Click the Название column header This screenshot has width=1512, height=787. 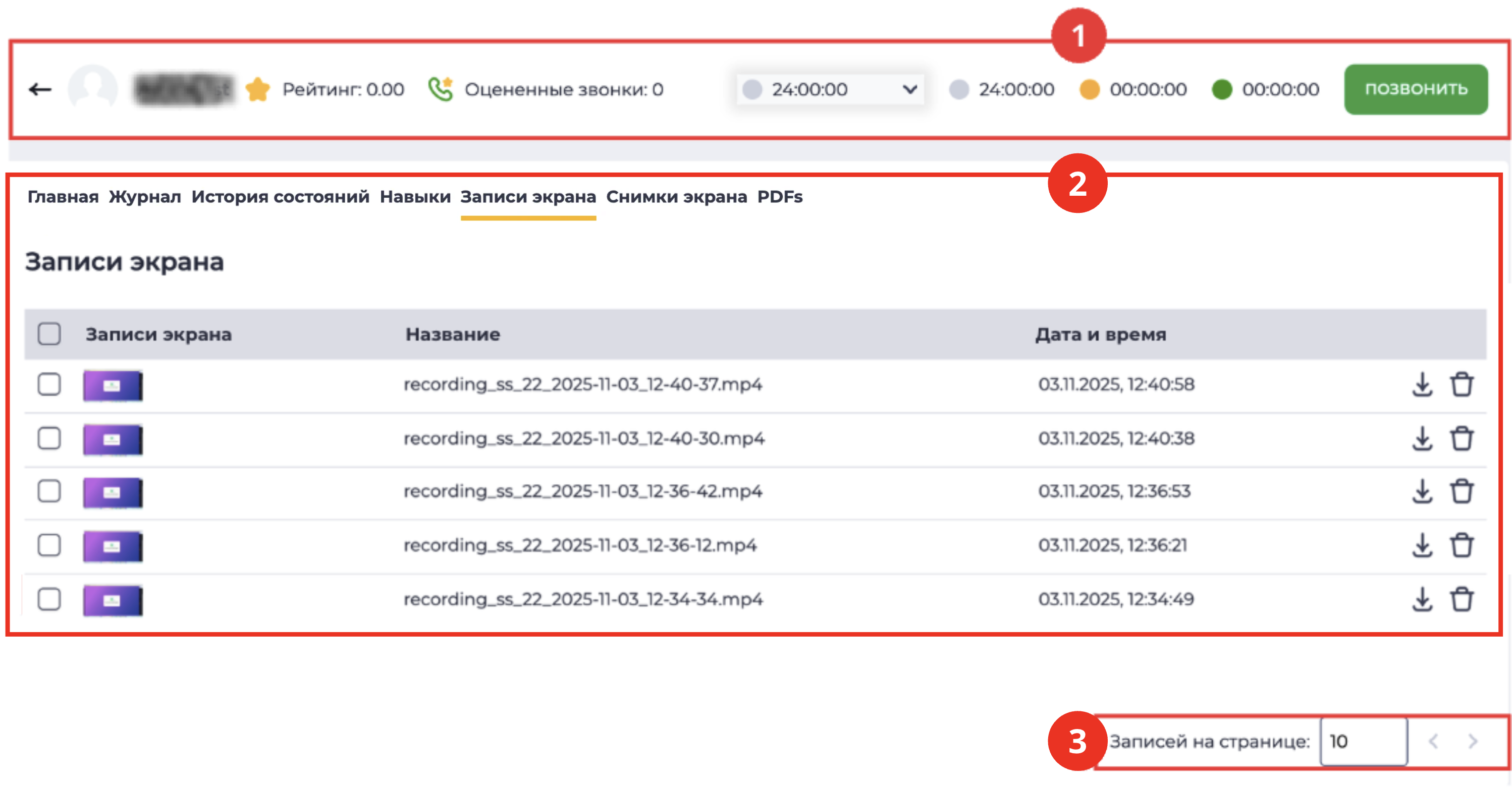[453, 334]
